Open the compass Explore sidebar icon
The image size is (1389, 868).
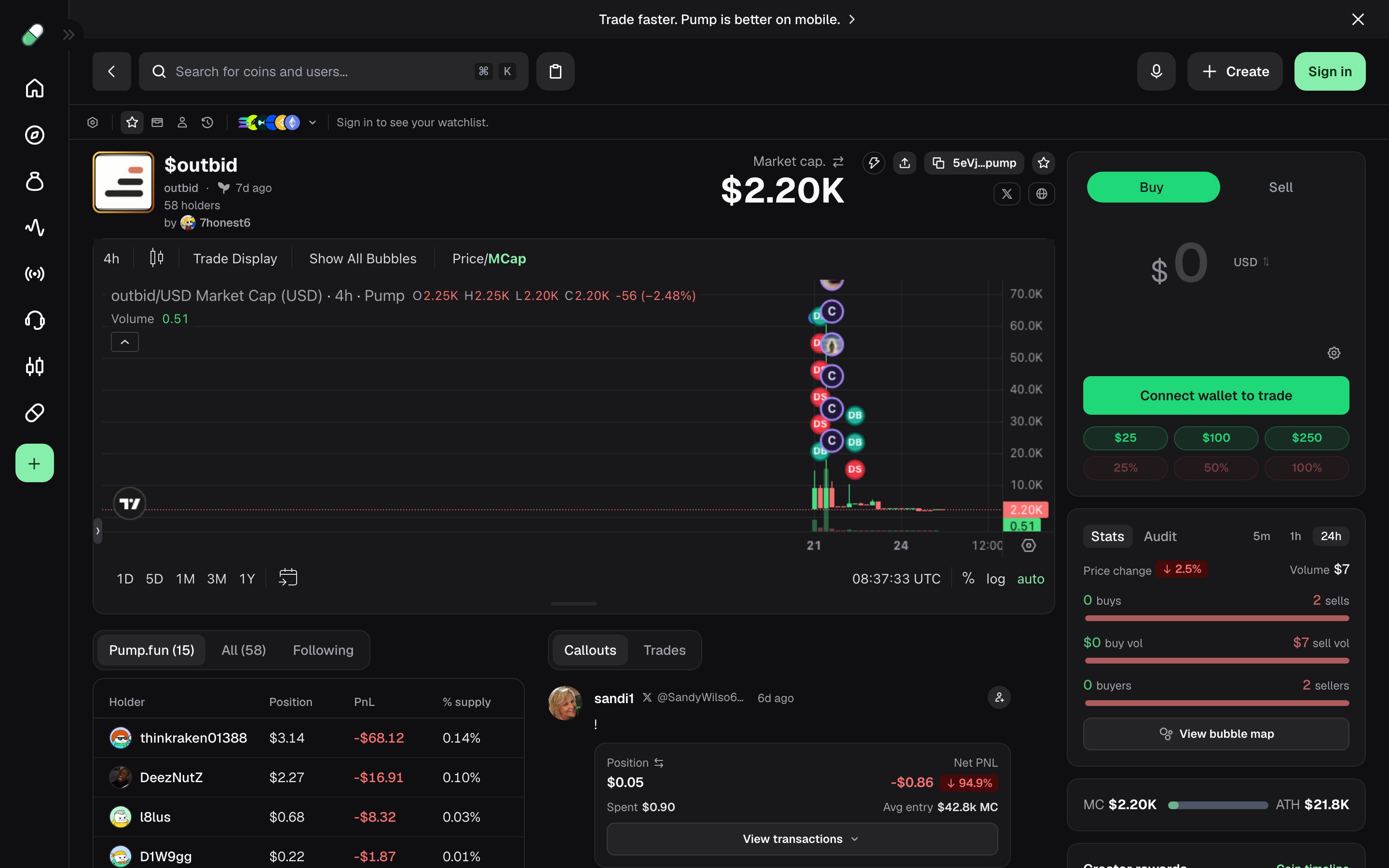pyautogui.click(x=34, y=135)
